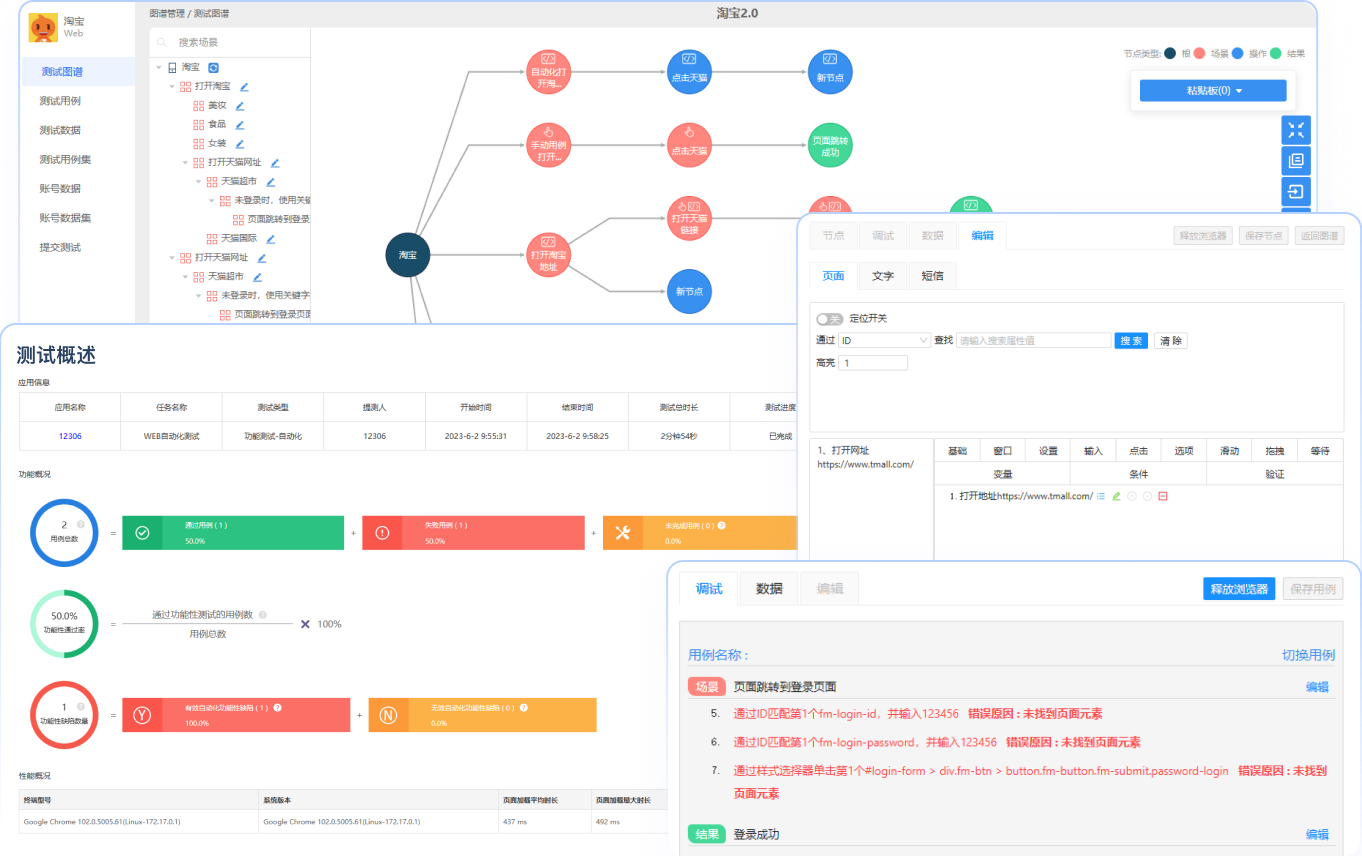
Task: Collapse the 淘宝 root tree arrow
Action: tap(158, 67)
